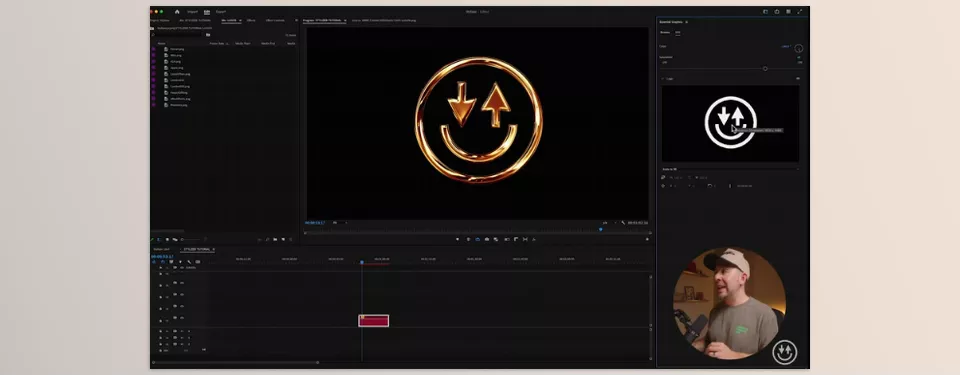Open the playback resolution dropdown
Viewport: 960px width, 375px height.
pos(610,222)
